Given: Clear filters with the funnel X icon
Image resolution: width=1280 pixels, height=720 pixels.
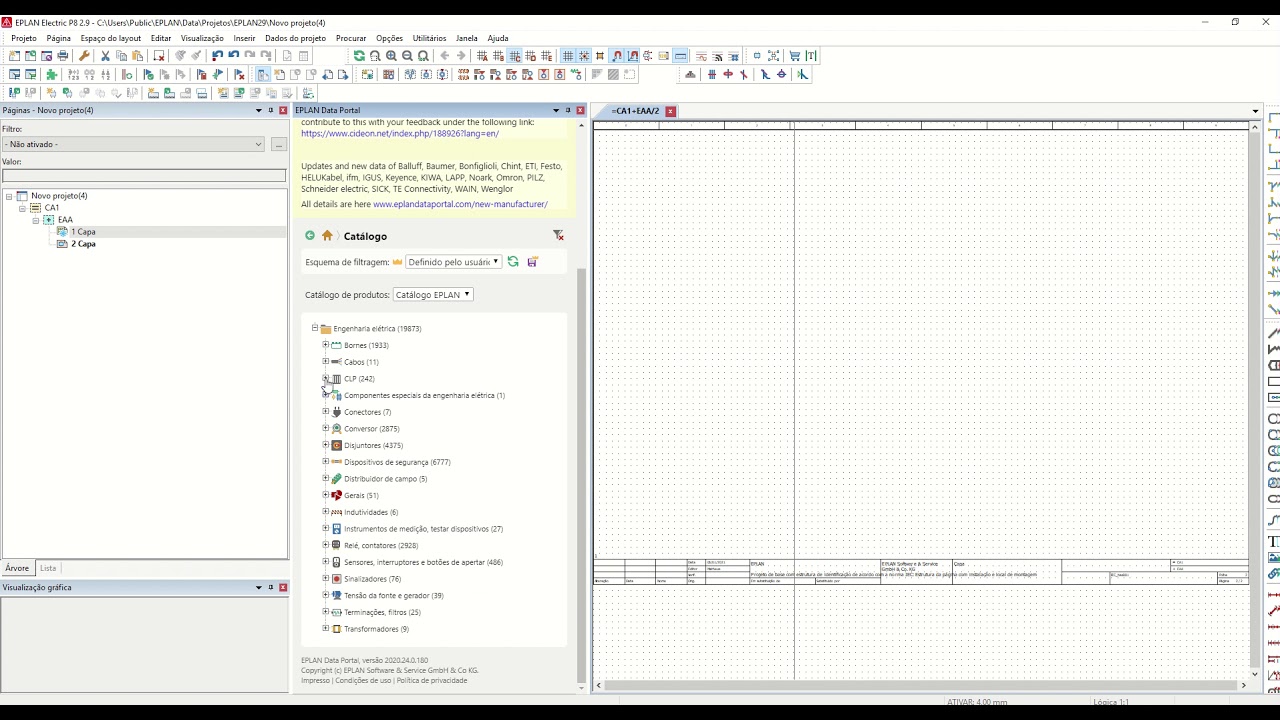Looking at the screenshot, I should tap(559, 236).
